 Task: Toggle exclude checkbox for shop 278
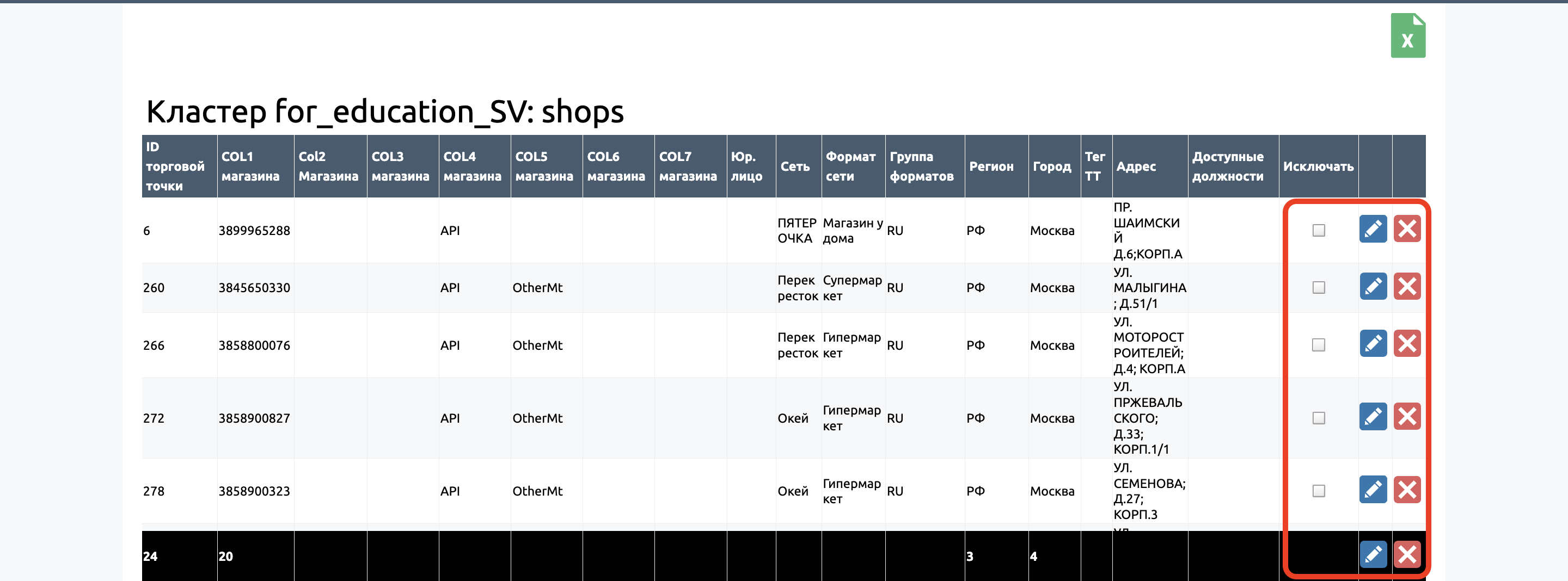[x=1319, y=491]
